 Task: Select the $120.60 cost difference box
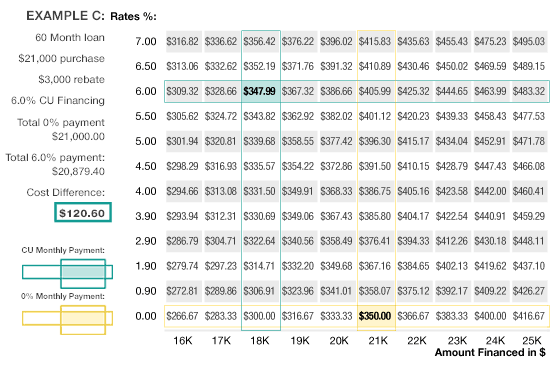(83, 213)
